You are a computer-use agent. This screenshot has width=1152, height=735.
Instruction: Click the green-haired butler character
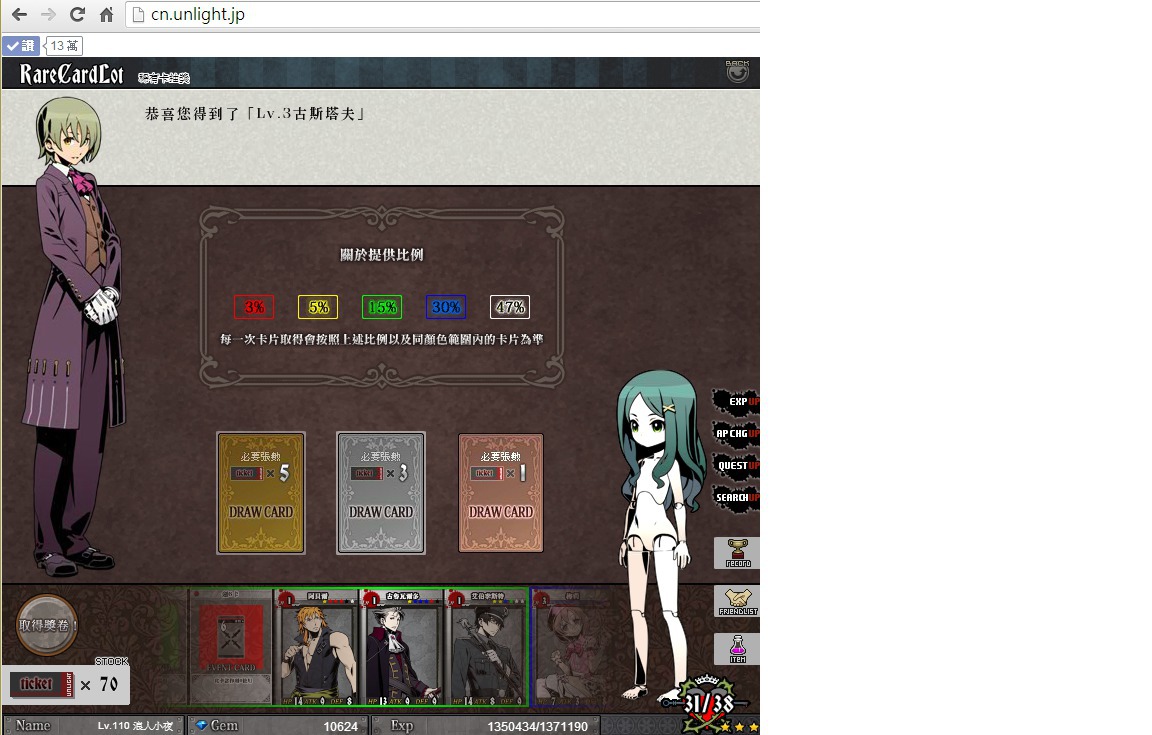tap(75, 337)
